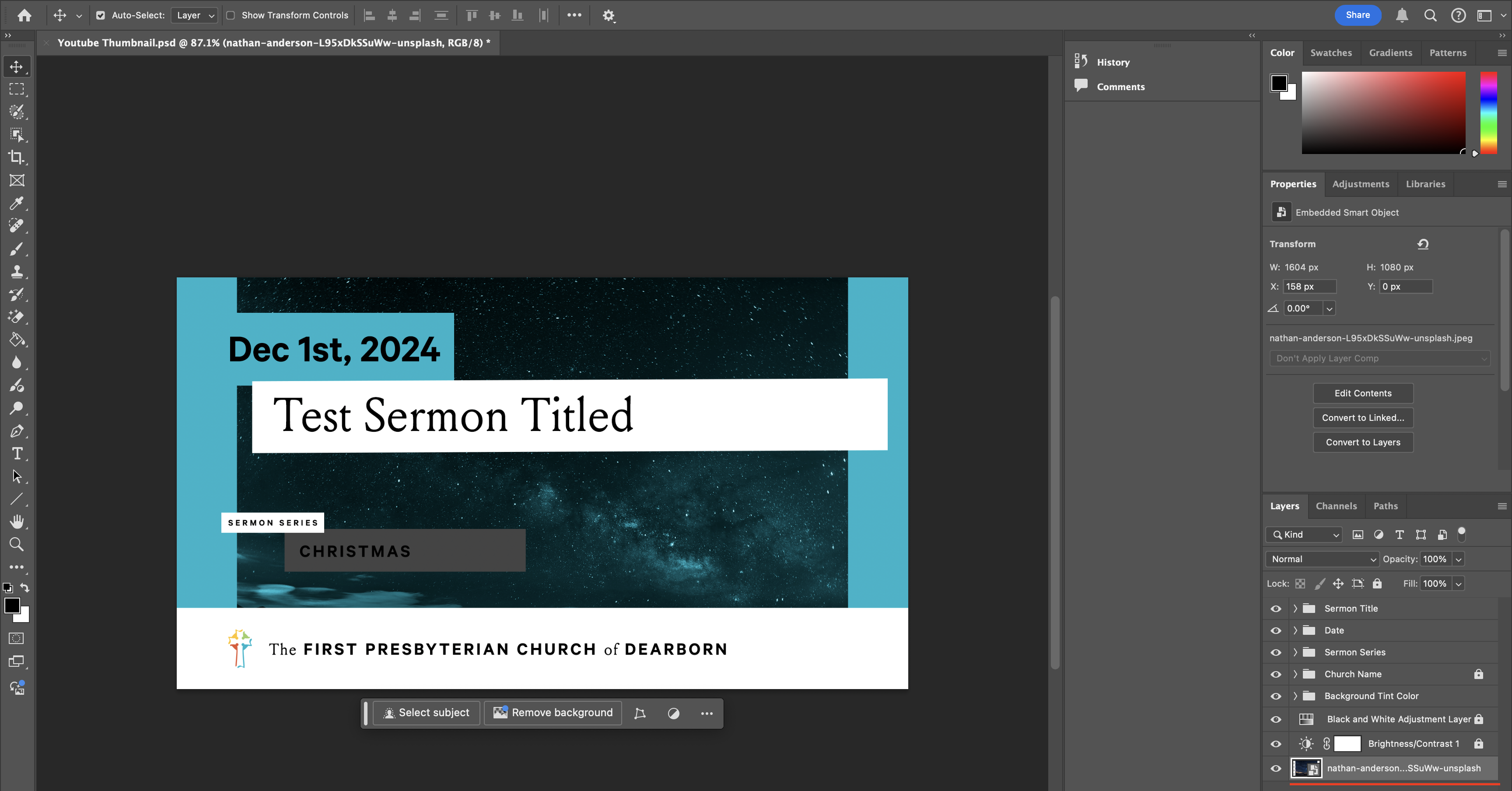The image size is (1512, 791).
Task: Click the Edit Contents button
Action: click(1363, 392)
